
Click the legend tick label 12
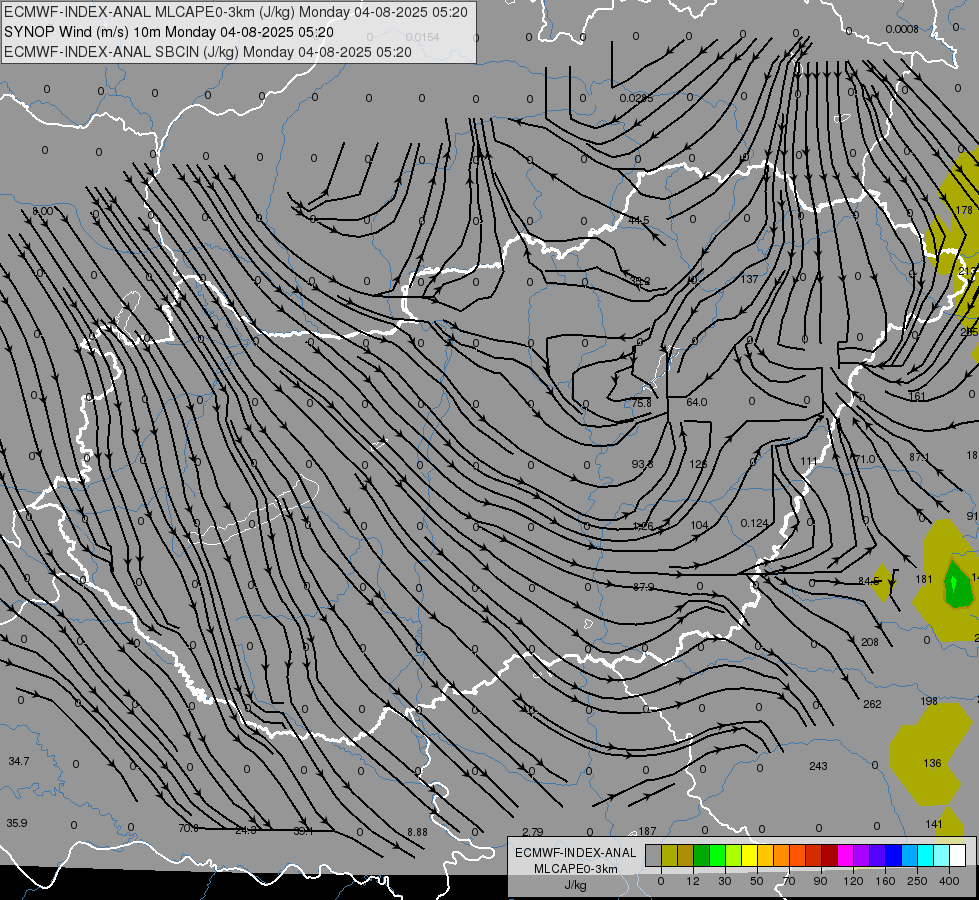pos(693,881)
